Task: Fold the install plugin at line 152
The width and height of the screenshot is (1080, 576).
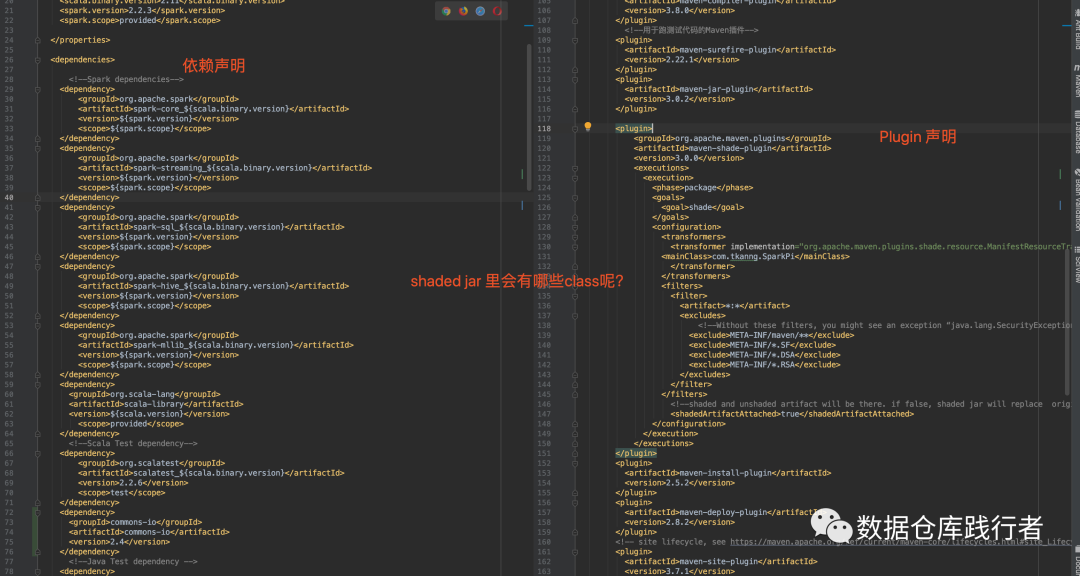Action: [x=574, y=463]
